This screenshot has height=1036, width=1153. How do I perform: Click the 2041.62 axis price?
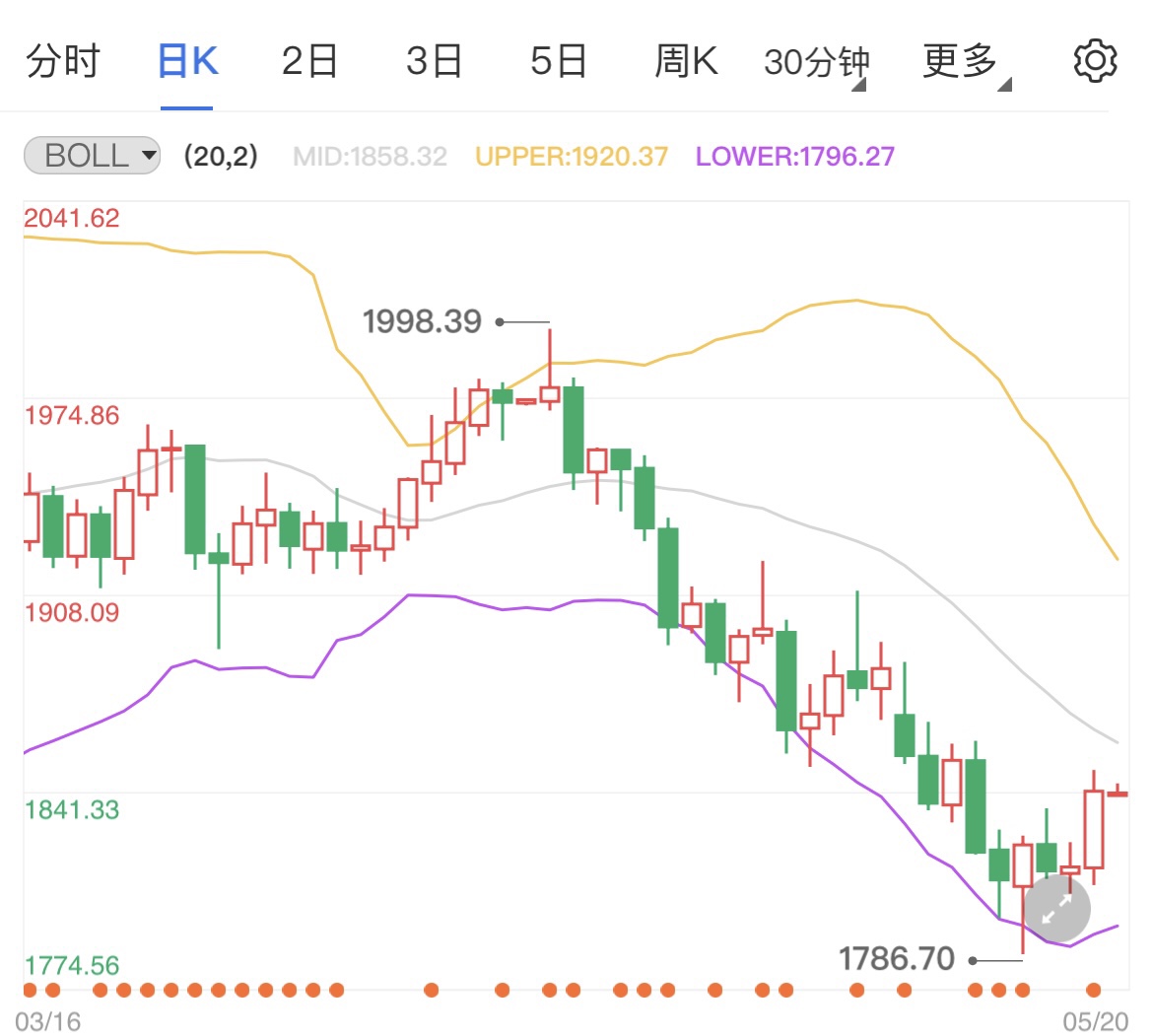71,218
